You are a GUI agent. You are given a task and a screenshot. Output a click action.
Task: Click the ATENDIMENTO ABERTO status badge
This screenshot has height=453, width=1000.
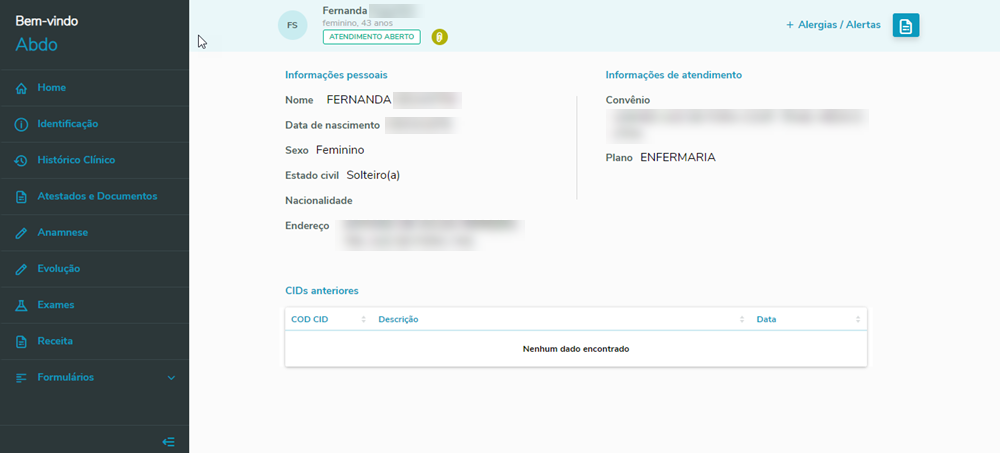click(x=372, y=37)
